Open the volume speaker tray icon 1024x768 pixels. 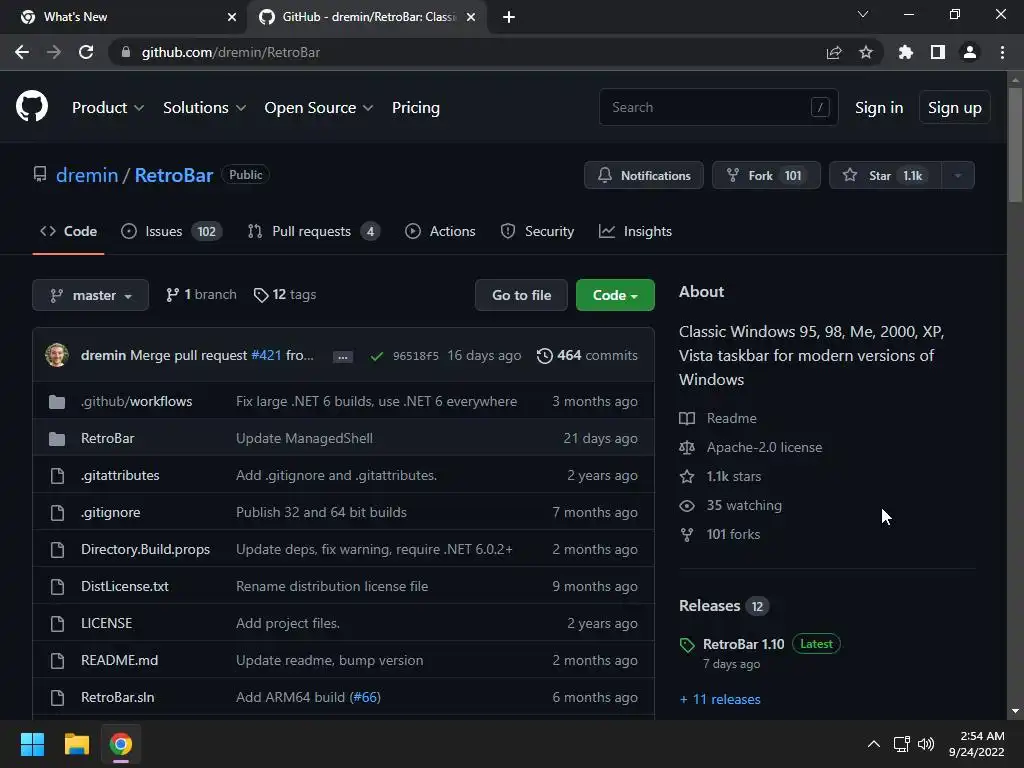point(926,744)
